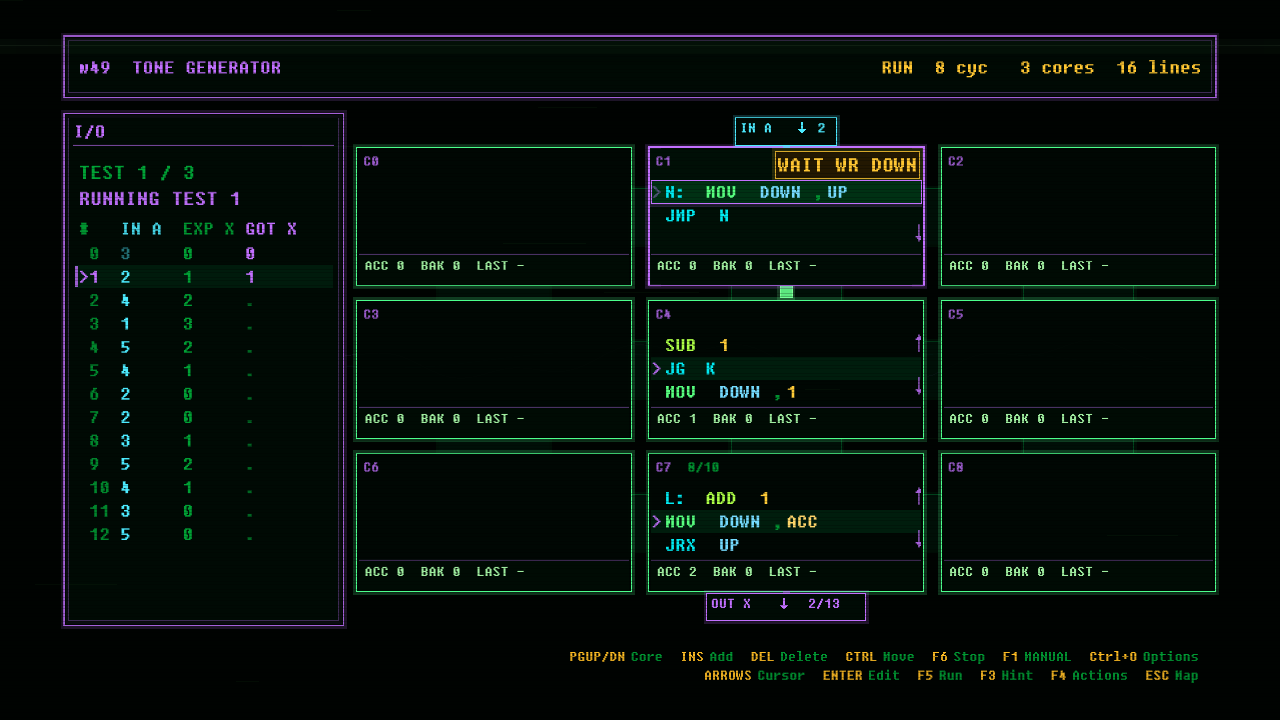Select the empty core C2
Screen dimensions: 1280x720
coord(1078,217)
